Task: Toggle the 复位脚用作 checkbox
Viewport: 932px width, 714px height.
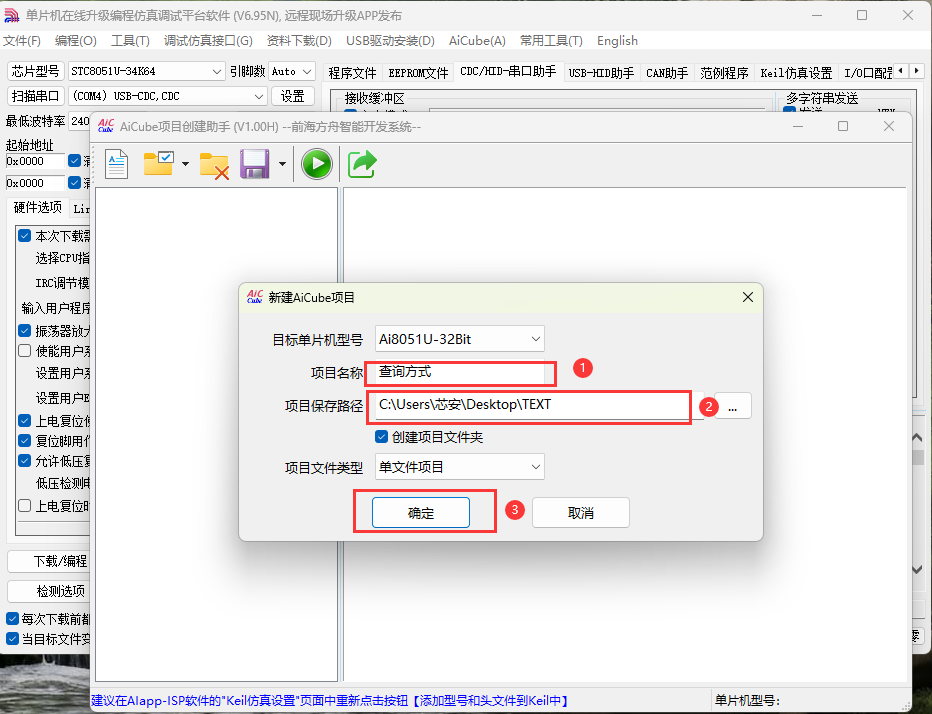Action: pyautogui.click(x=24, y=441)
